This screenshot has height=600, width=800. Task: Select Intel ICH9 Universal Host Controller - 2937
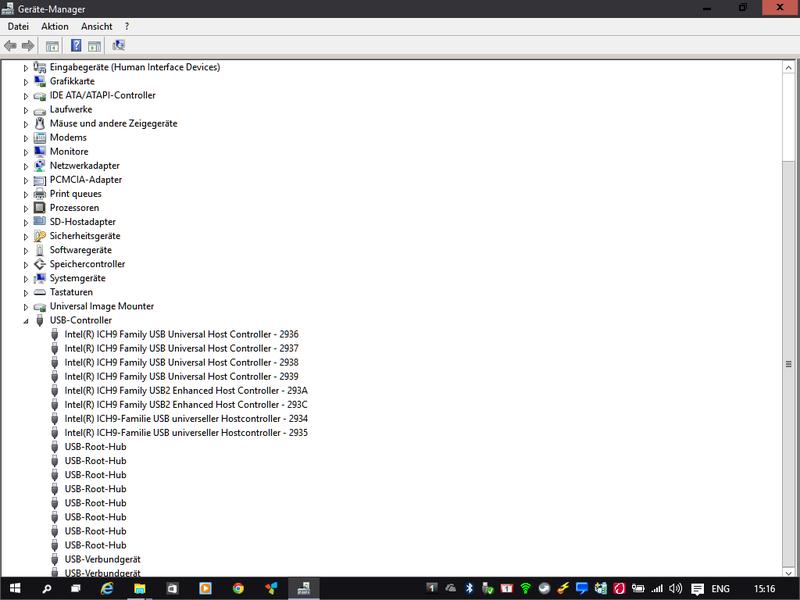pyautogui.click(x=181, y=348)
